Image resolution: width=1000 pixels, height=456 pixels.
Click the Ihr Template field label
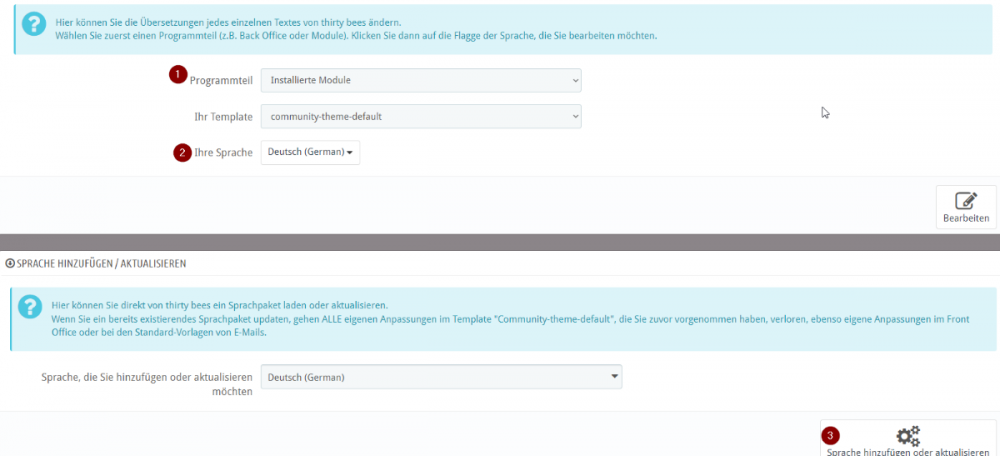point(222,117)
